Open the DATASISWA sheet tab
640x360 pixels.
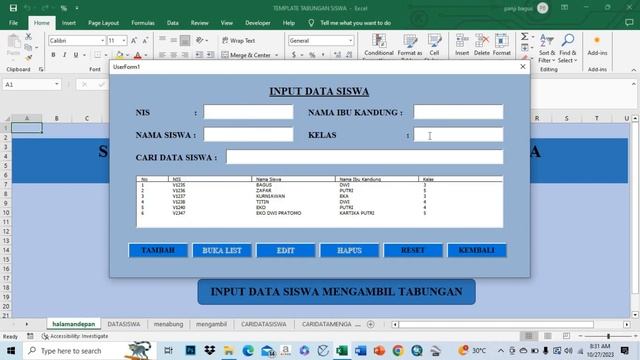[x=124, y=324]
